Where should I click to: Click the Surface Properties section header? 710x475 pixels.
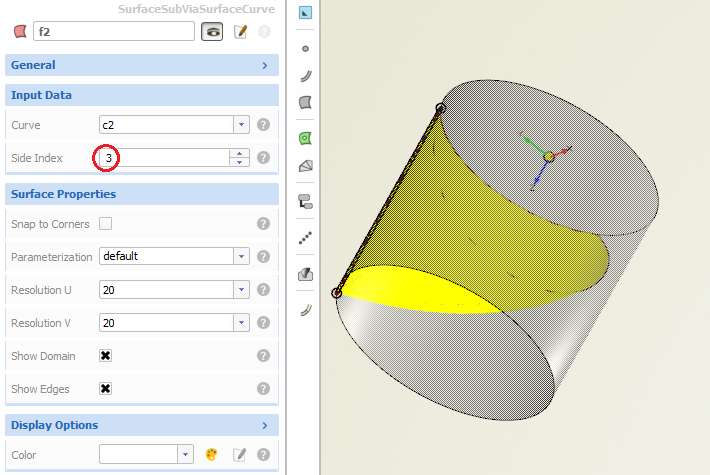pos(142,194)
